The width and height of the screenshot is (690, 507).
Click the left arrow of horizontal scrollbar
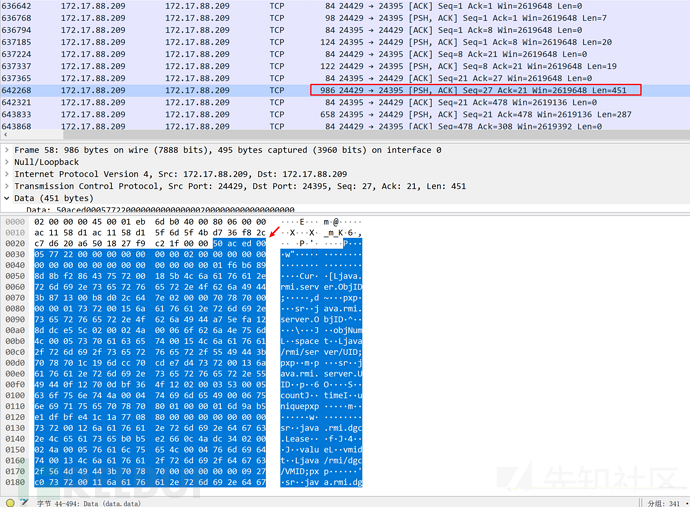click(x=5, y=135)
